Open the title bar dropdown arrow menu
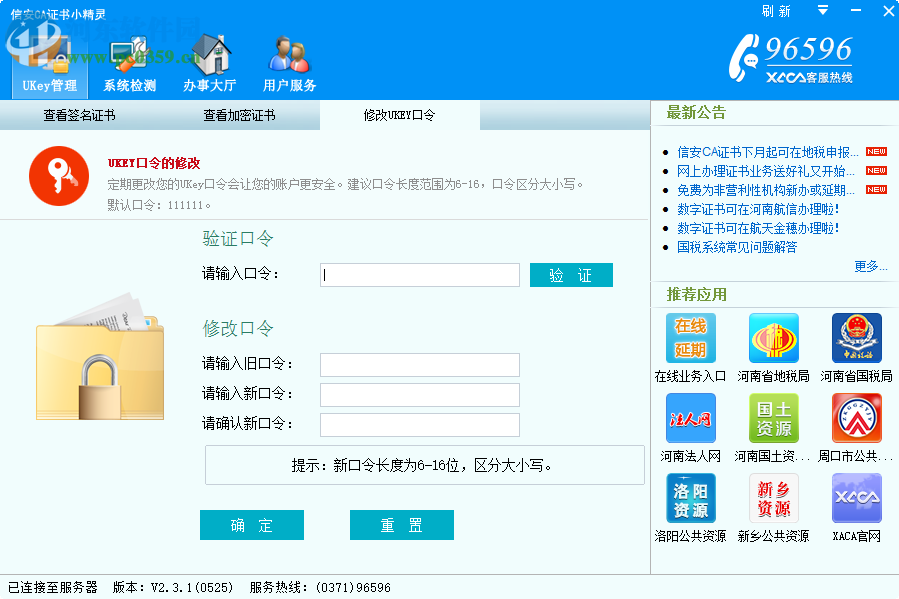The width and height of the screenshot is (899, 599). tap(823, 10)
